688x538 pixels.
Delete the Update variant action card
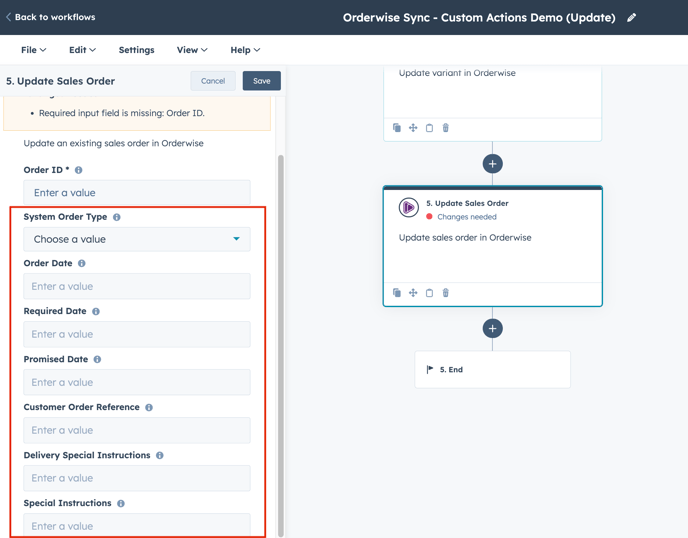445,128
